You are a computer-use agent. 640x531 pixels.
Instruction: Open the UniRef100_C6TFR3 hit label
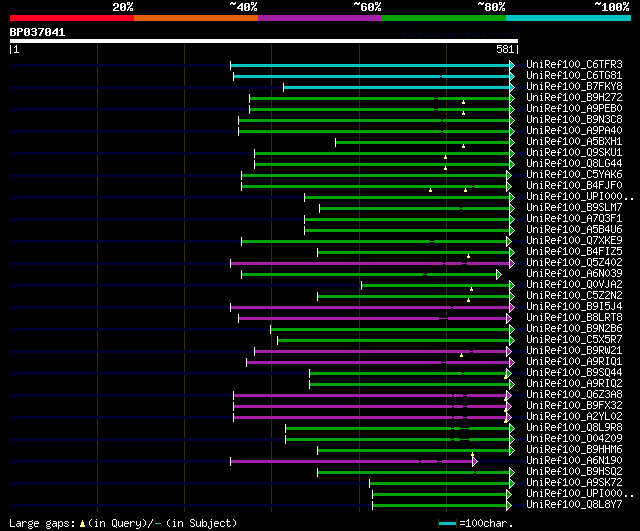point(574,64)
